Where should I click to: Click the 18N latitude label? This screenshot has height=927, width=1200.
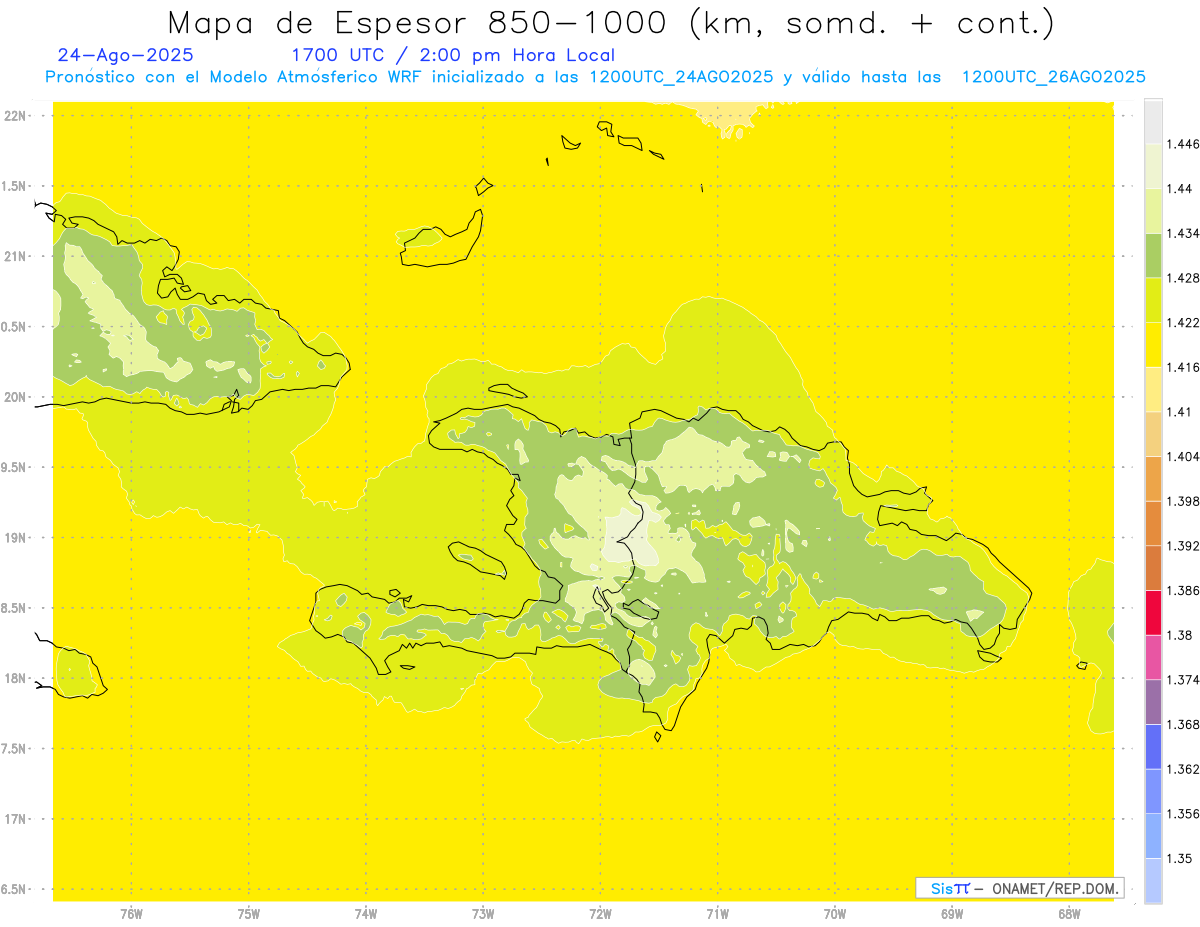pos(16,678)
